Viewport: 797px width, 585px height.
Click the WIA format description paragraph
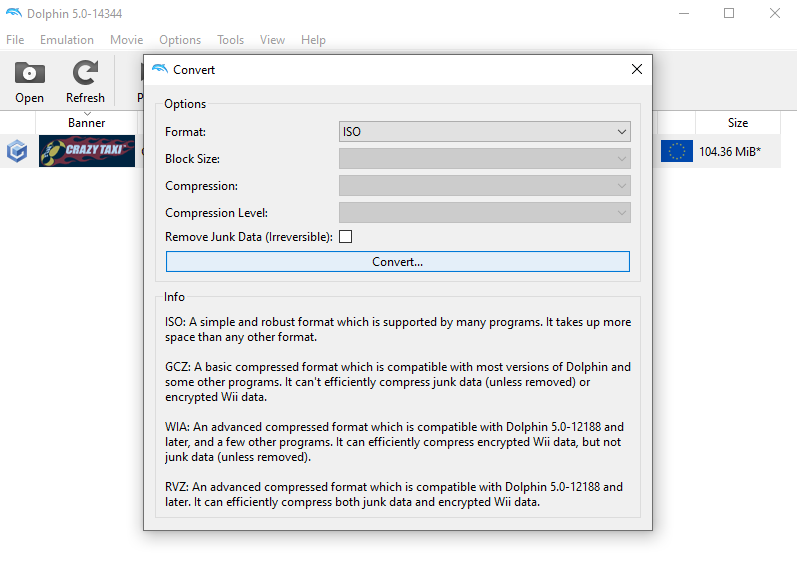point(394,442)
